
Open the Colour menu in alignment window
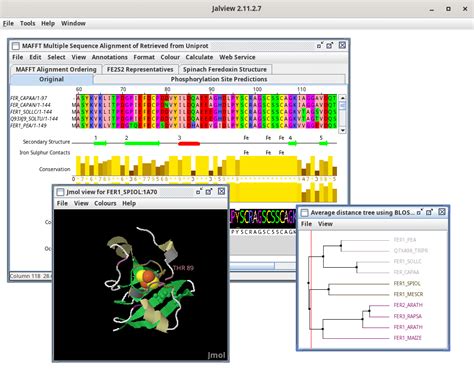(170, 57)
